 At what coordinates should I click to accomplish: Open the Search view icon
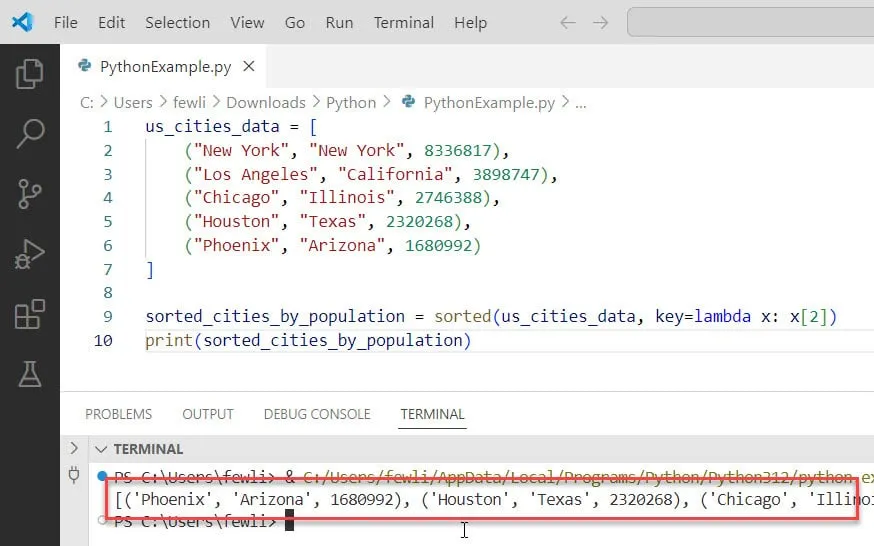[x=30, y=132]
